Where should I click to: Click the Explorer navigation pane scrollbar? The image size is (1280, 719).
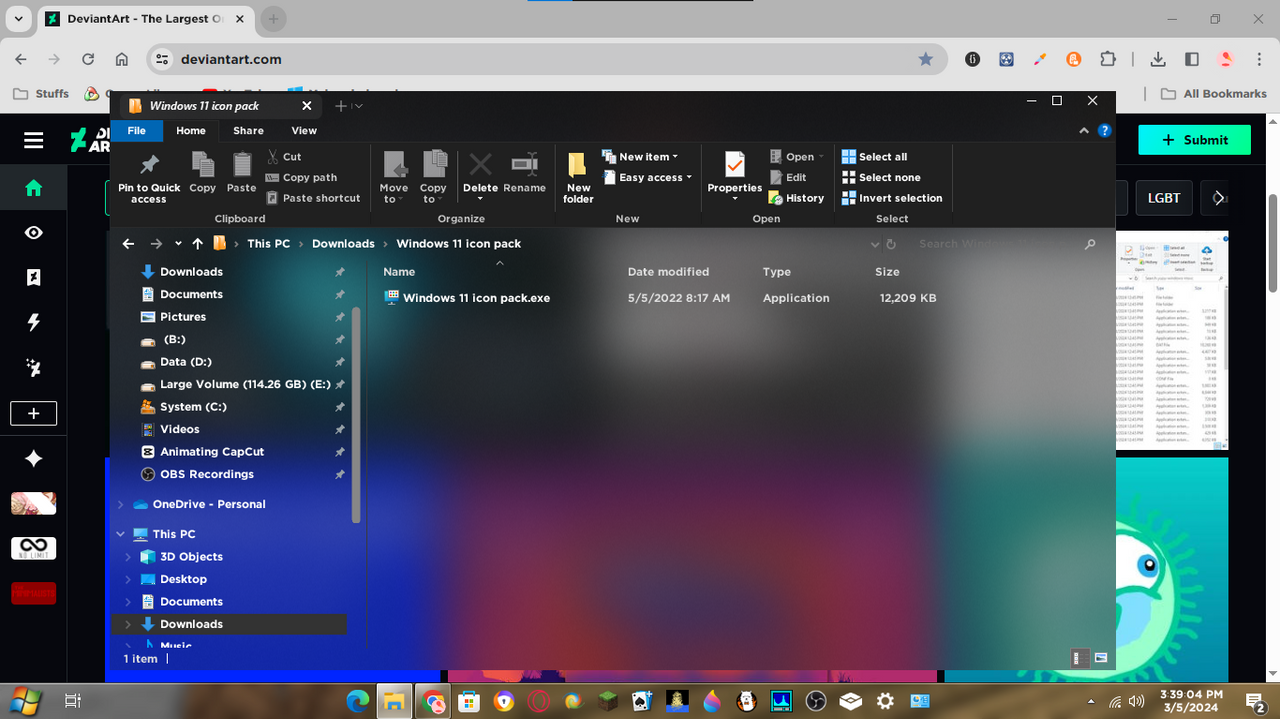[356, 413]
